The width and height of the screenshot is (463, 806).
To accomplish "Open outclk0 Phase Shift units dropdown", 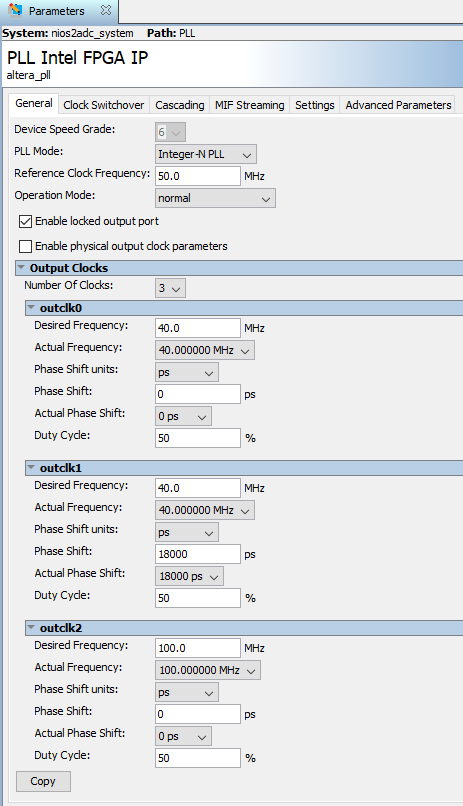I will point(187,373).
